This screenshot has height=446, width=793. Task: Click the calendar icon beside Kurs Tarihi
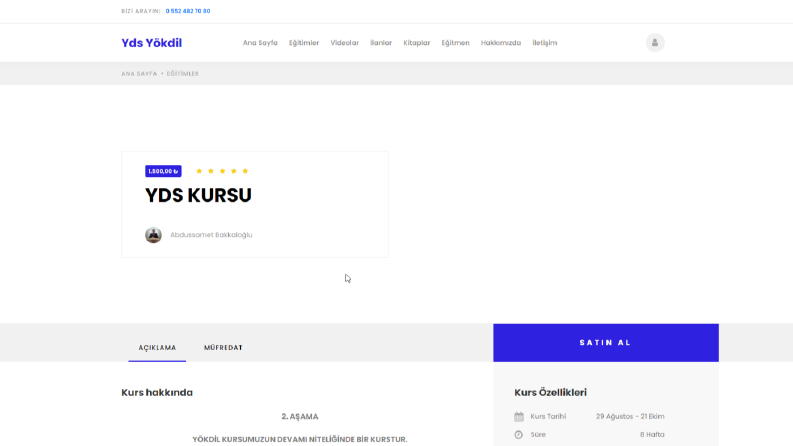pyautogui.click(x=519, y=417)
